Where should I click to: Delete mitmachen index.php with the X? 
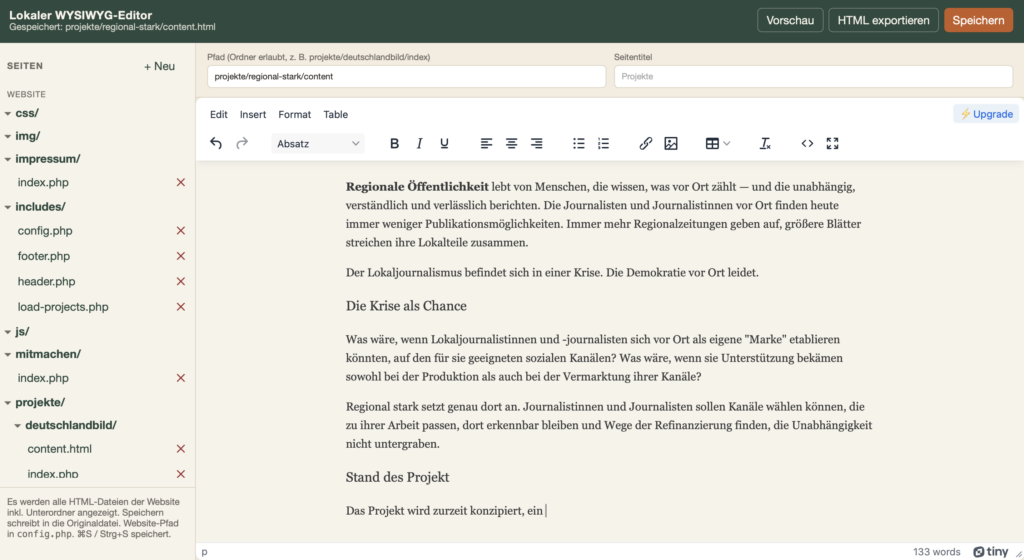pos(181,378)
